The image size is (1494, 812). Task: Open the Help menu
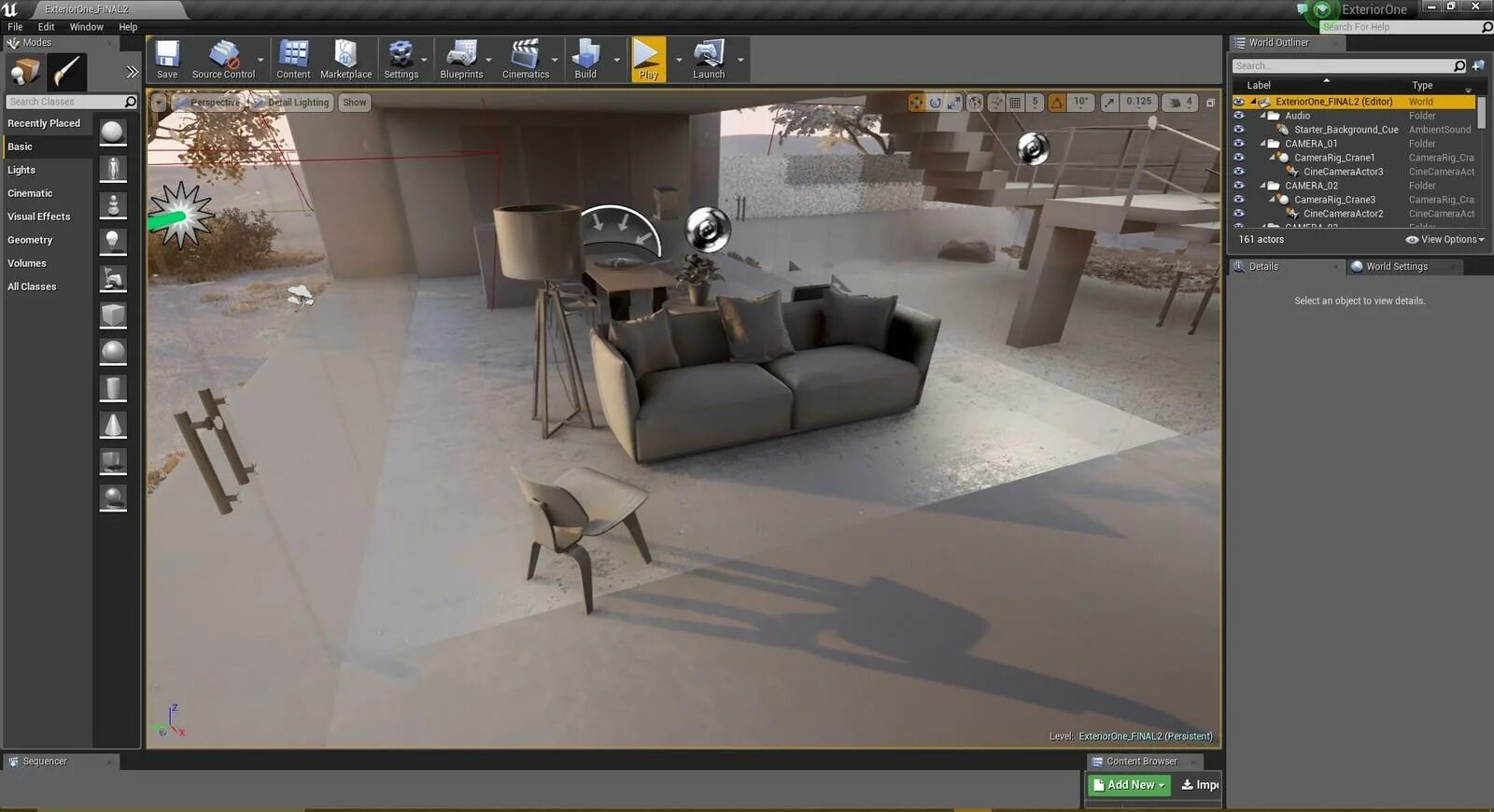point(128,27)
